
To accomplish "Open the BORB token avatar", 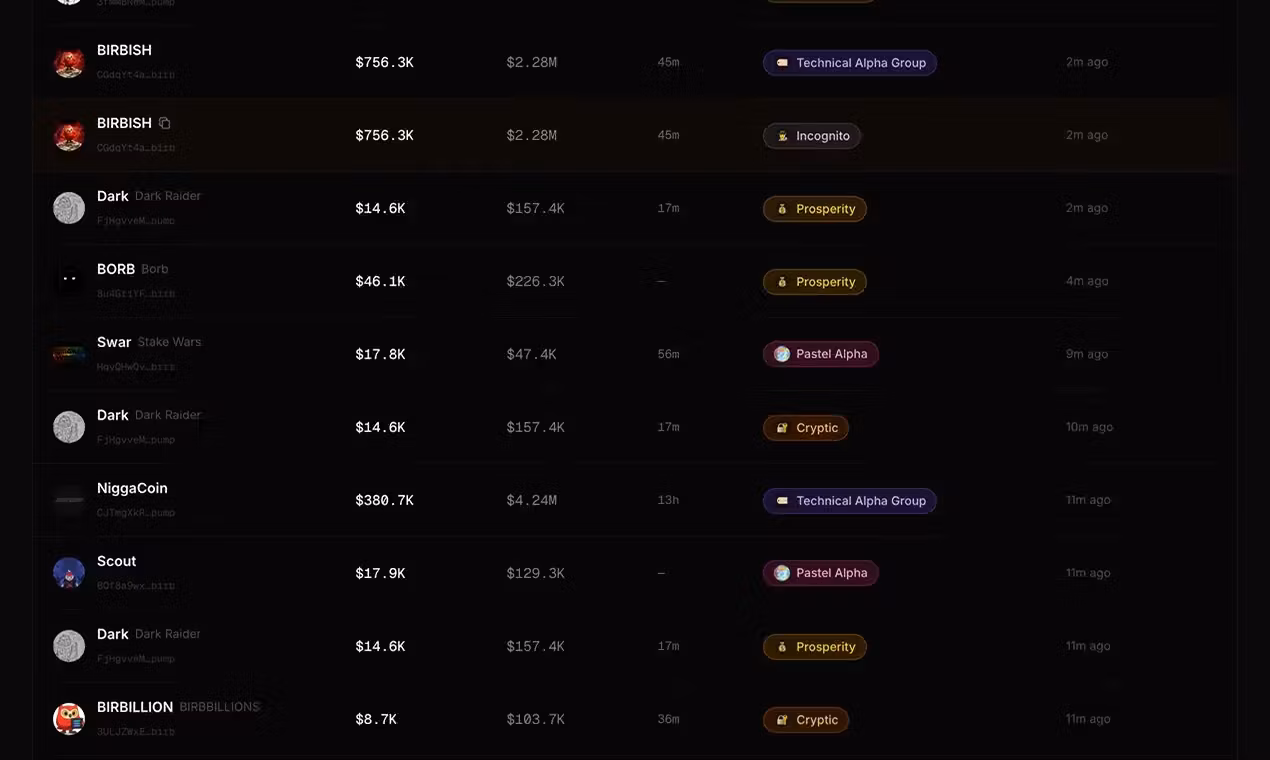I will point(69,281).
